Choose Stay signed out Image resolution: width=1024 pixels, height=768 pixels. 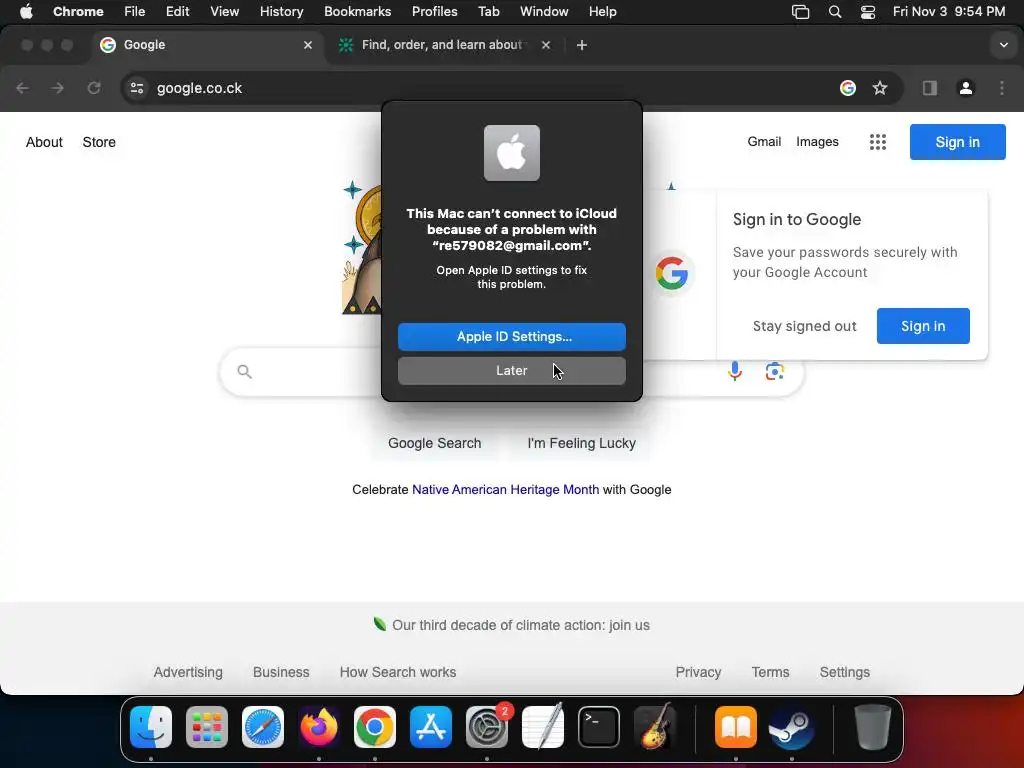pyautogui.click(x=804, y=326)
